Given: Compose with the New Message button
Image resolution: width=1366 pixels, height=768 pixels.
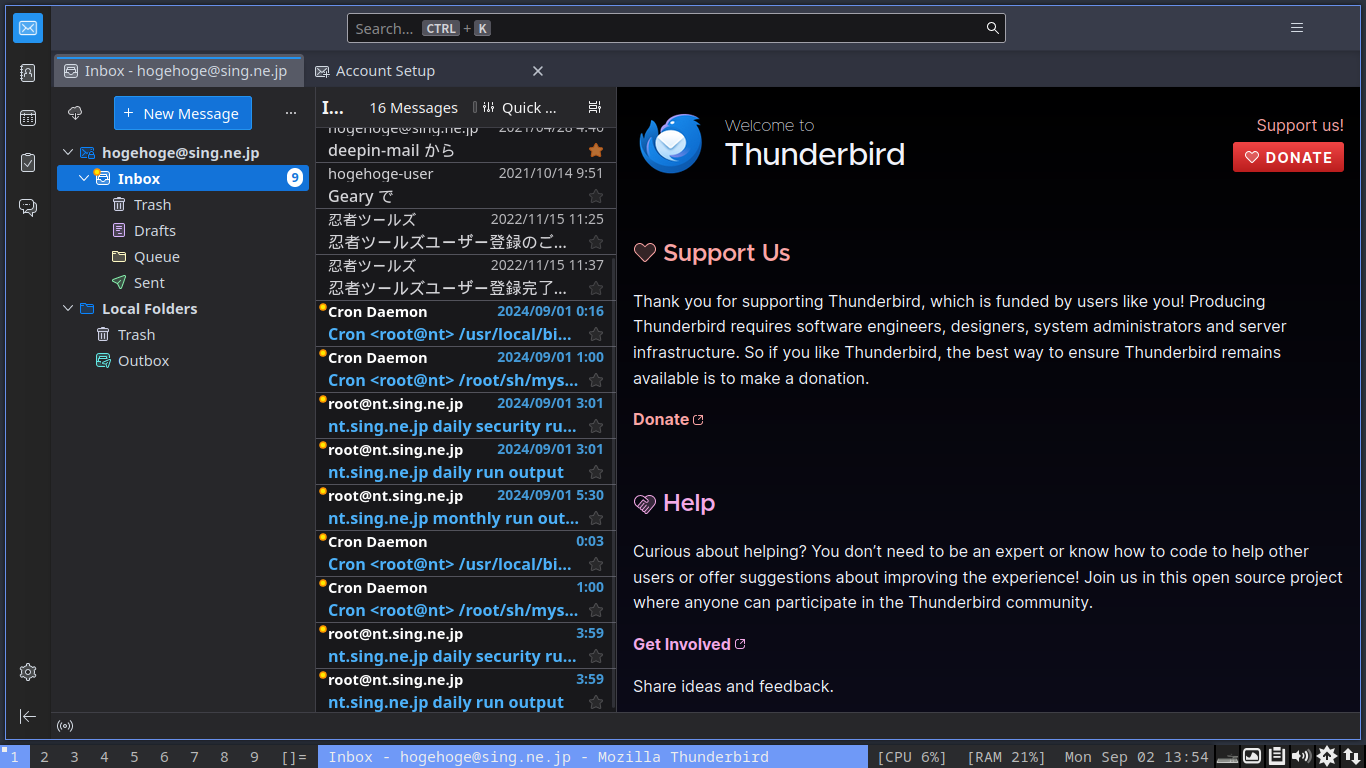Looking at the screenshot, I should coord(182,113).
